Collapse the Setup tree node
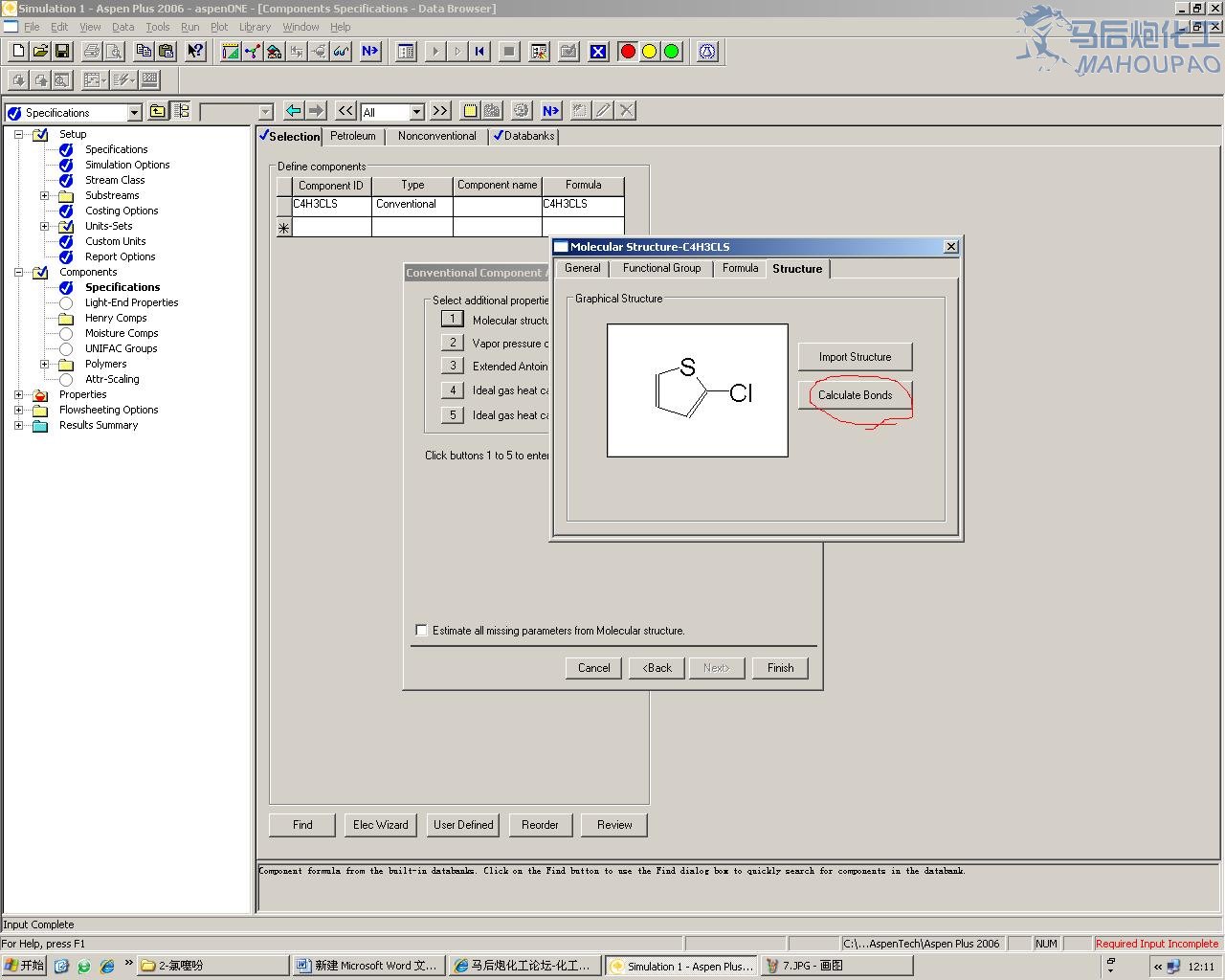This screenshot has height=980, width=1225. pyautogui.click(x=18, y=134)
